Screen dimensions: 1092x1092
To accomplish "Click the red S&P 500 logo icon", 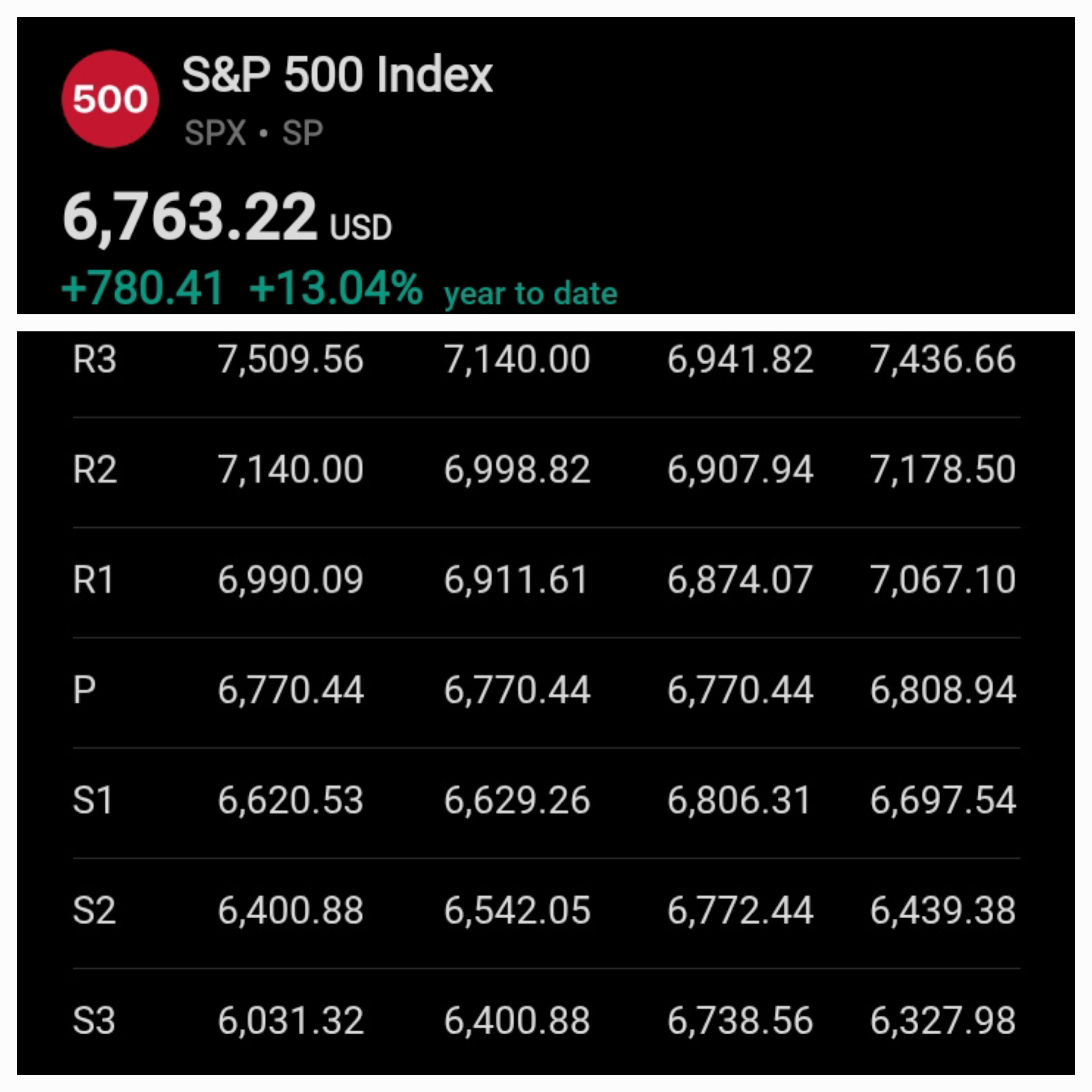I will [110, 99].
